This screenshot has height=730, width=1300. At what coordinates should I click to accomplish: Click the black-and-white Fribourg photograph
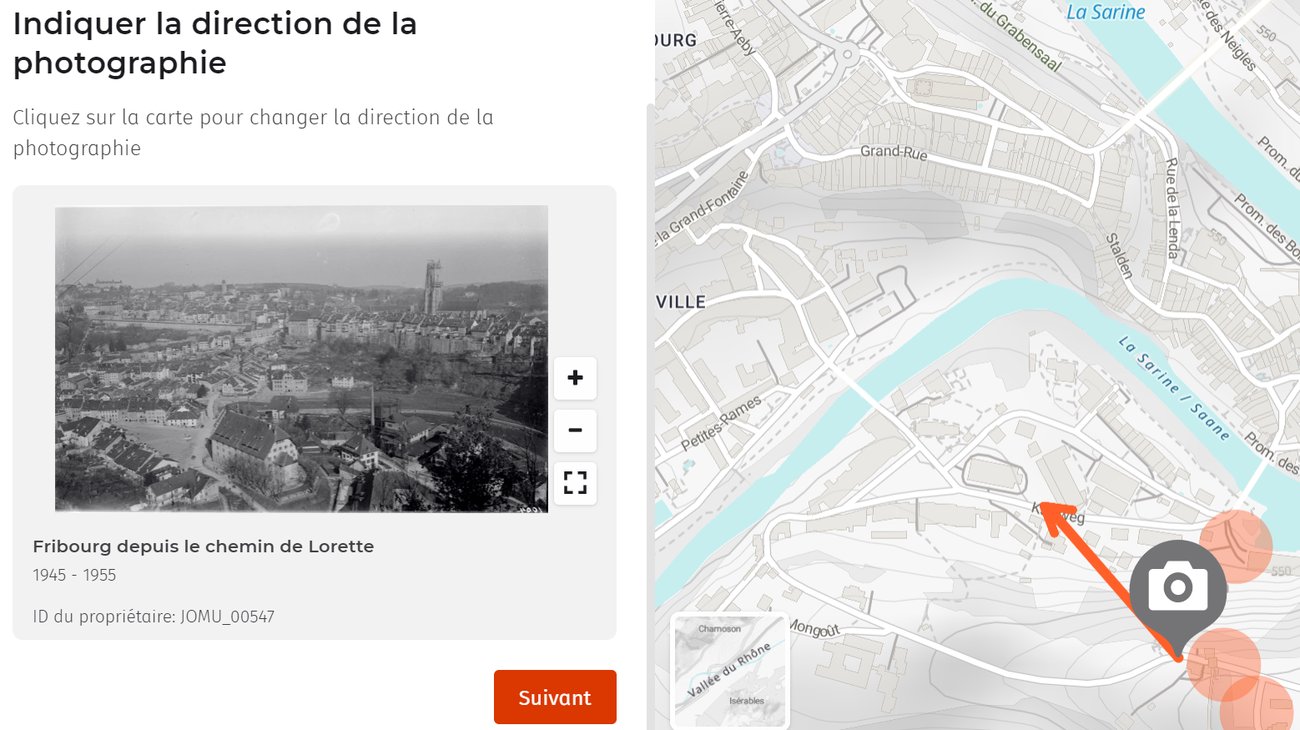301,359
